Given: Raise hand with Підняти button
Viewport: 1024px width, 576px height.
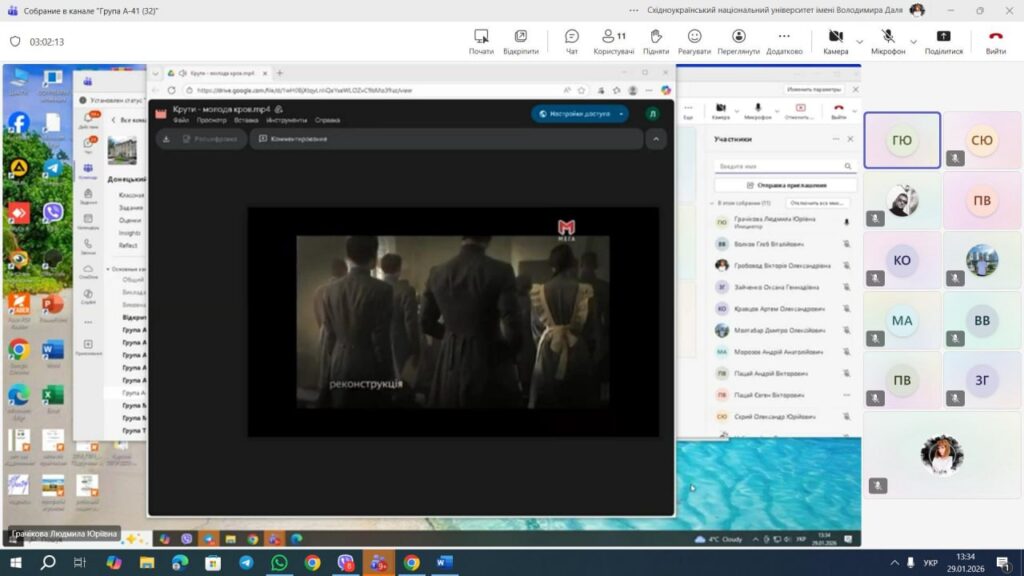Looking at the screenshot, I should [656, 41].
